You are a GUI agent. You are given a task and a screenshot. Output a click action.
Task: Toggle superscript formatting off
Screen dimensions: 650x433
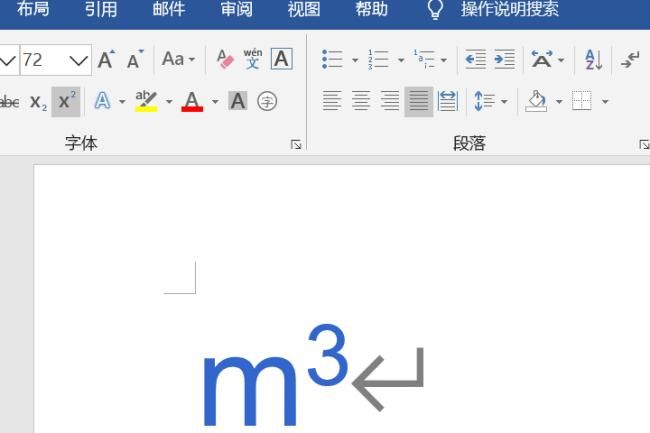(66, 102)
